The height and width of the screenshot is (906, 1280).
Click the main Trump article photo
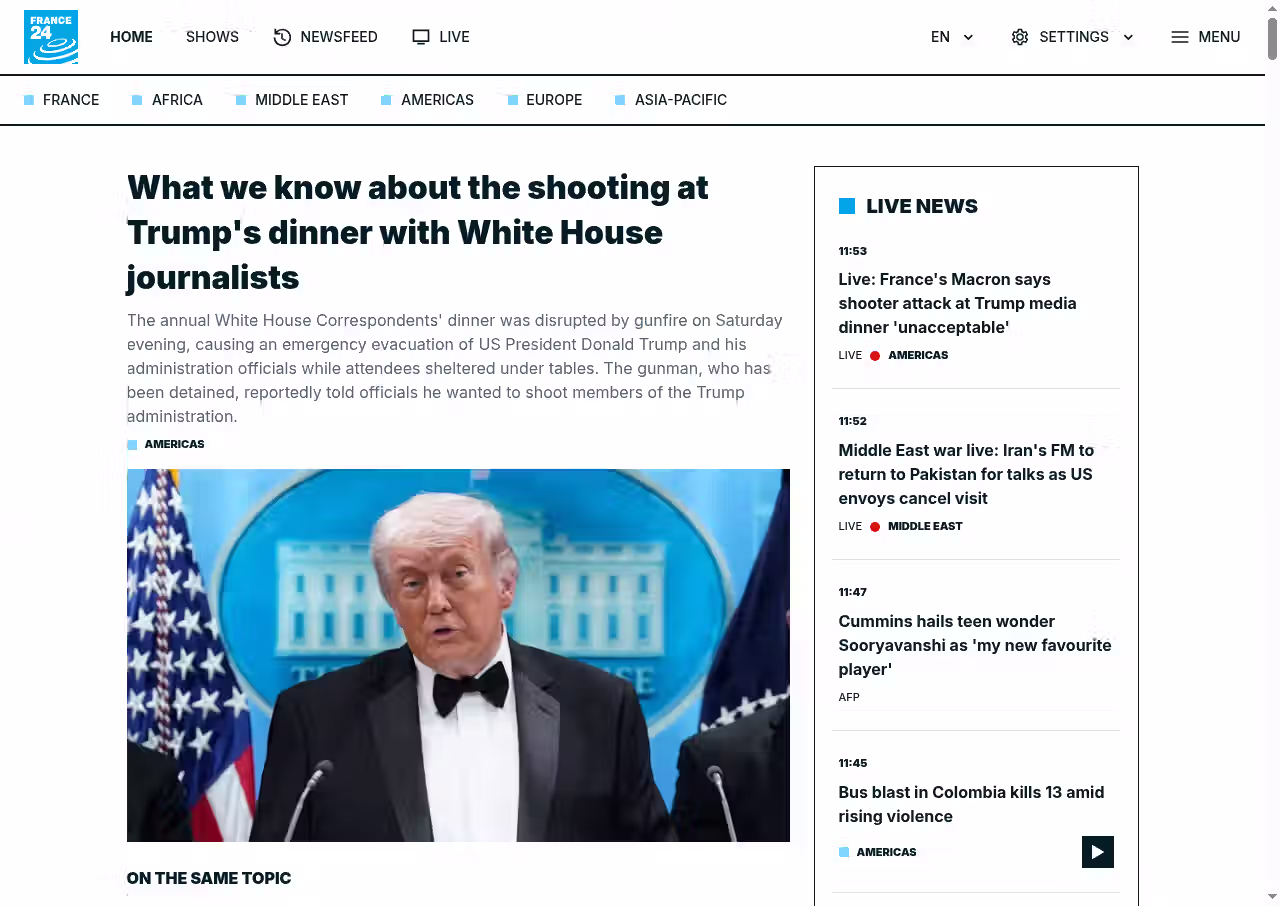tap(458, 655)
